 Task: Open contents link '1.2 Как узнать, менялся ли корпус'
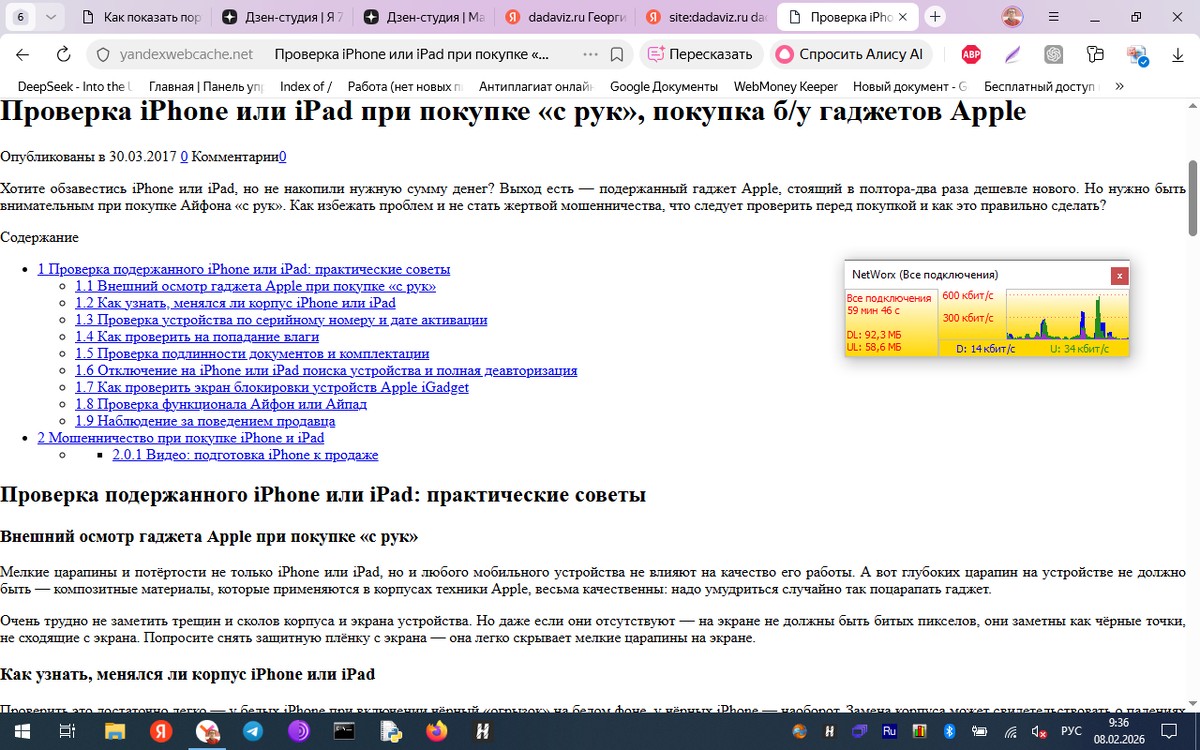click(x=235, y=303)
